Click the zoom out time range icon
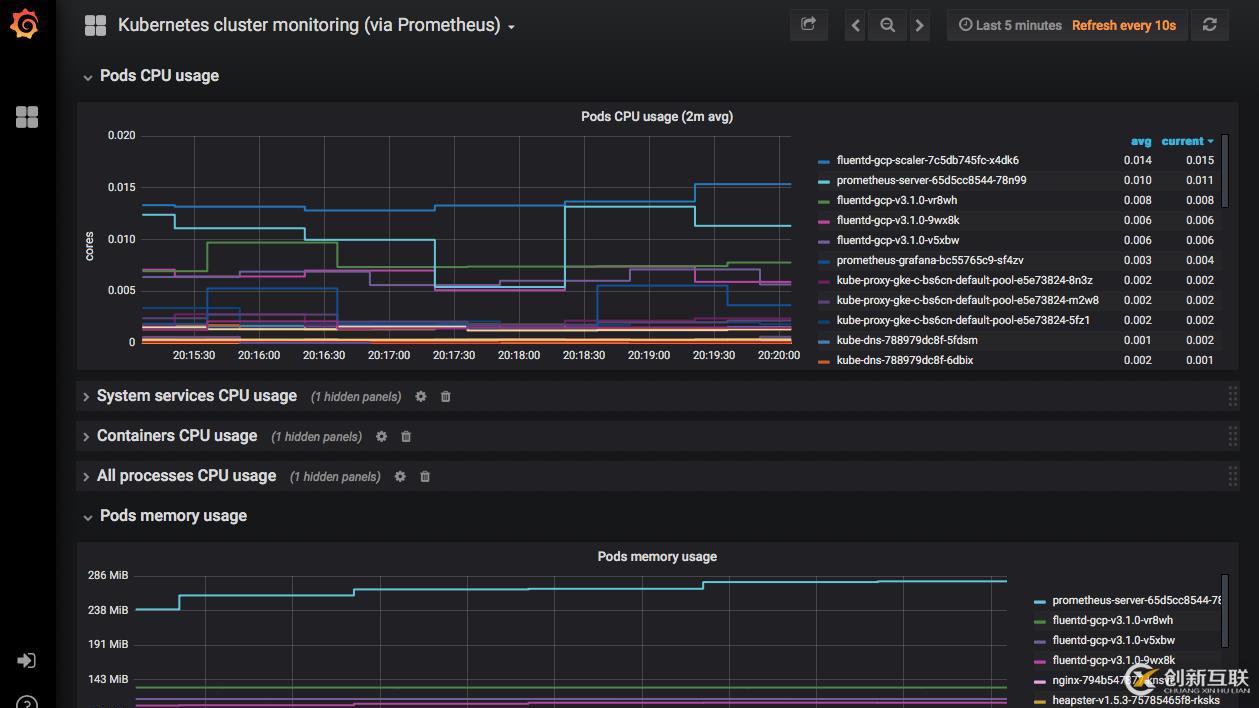 point(887,25)
